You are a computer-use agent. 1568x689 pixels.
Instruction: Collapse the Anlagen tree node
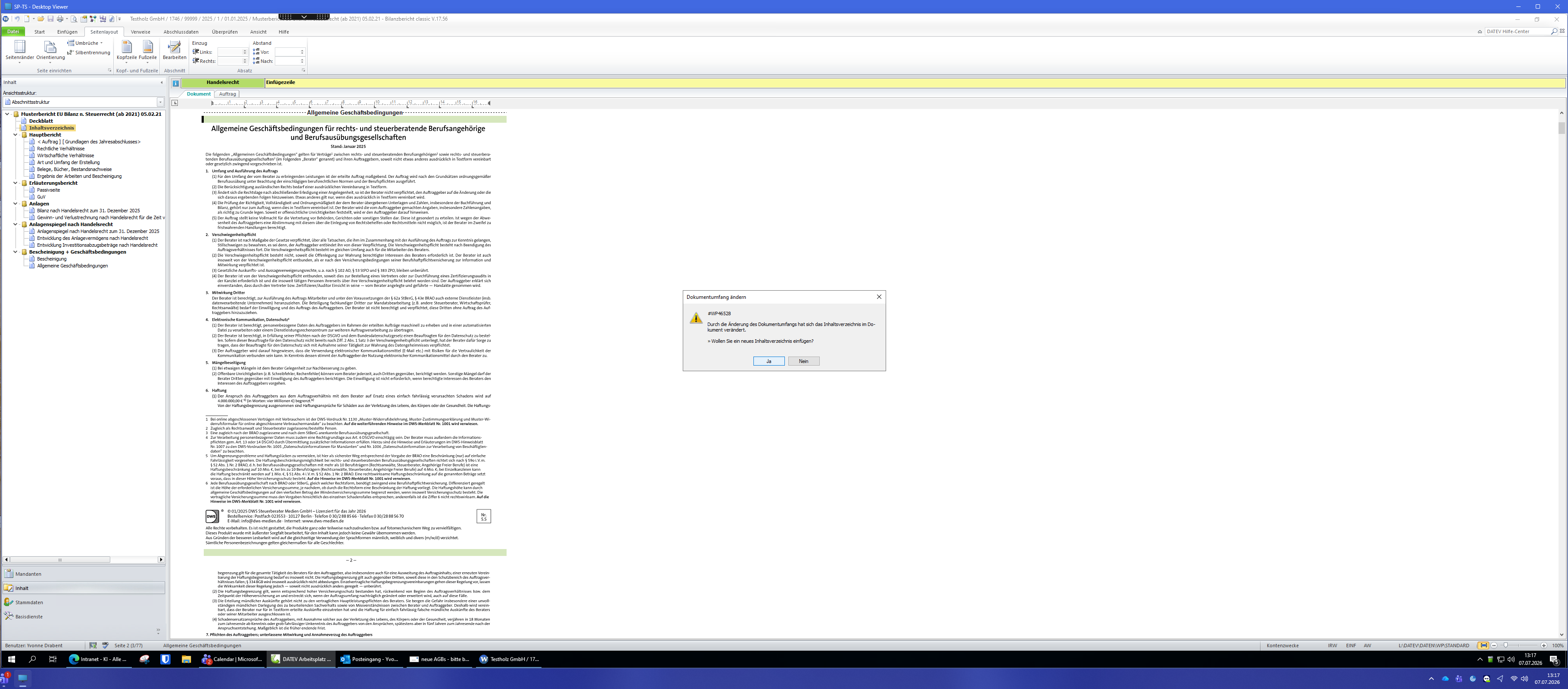[x=16, y=204]
